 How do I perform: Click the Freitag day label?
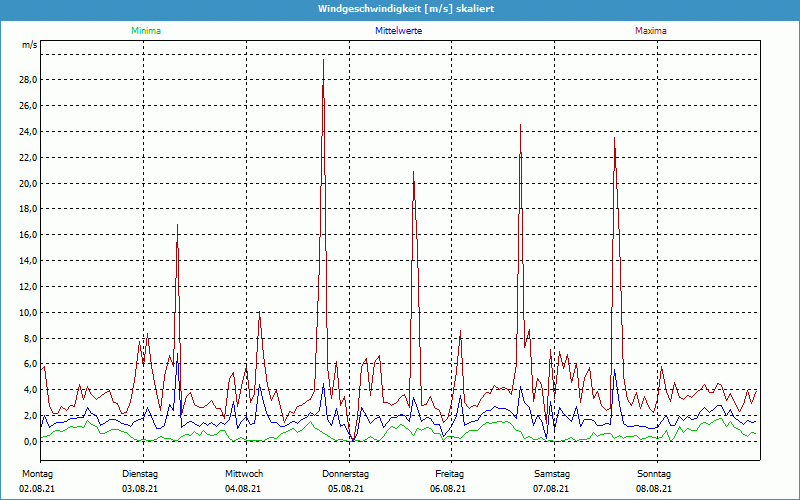click(449, 474)
